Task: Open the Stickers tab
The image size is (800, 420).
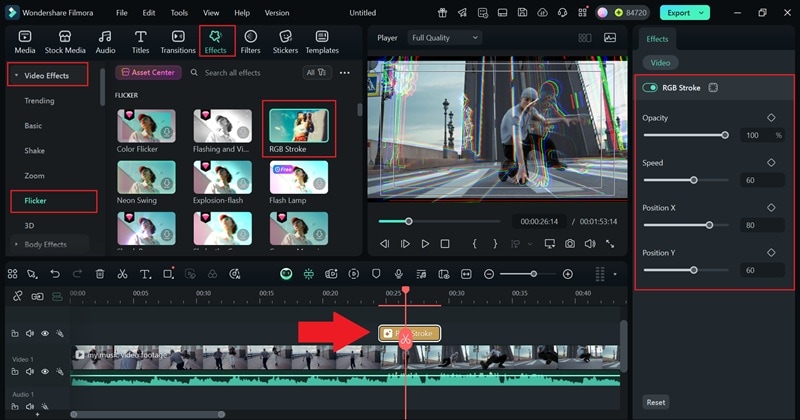Action: click(285, 42)
